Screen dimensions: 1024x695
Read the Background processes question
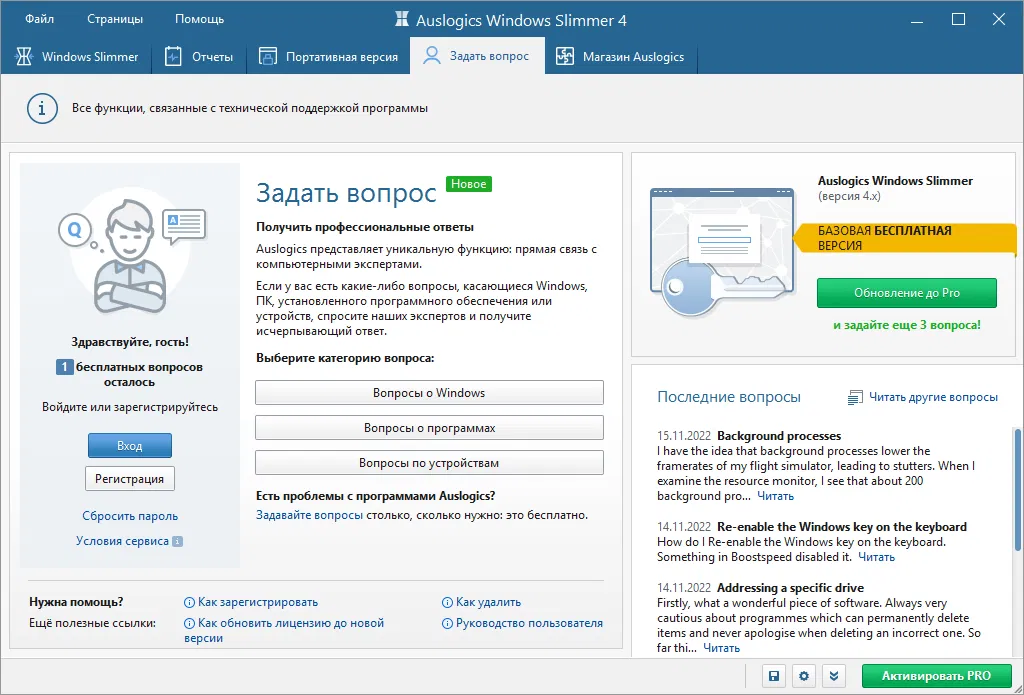click(x=775, y=496)
